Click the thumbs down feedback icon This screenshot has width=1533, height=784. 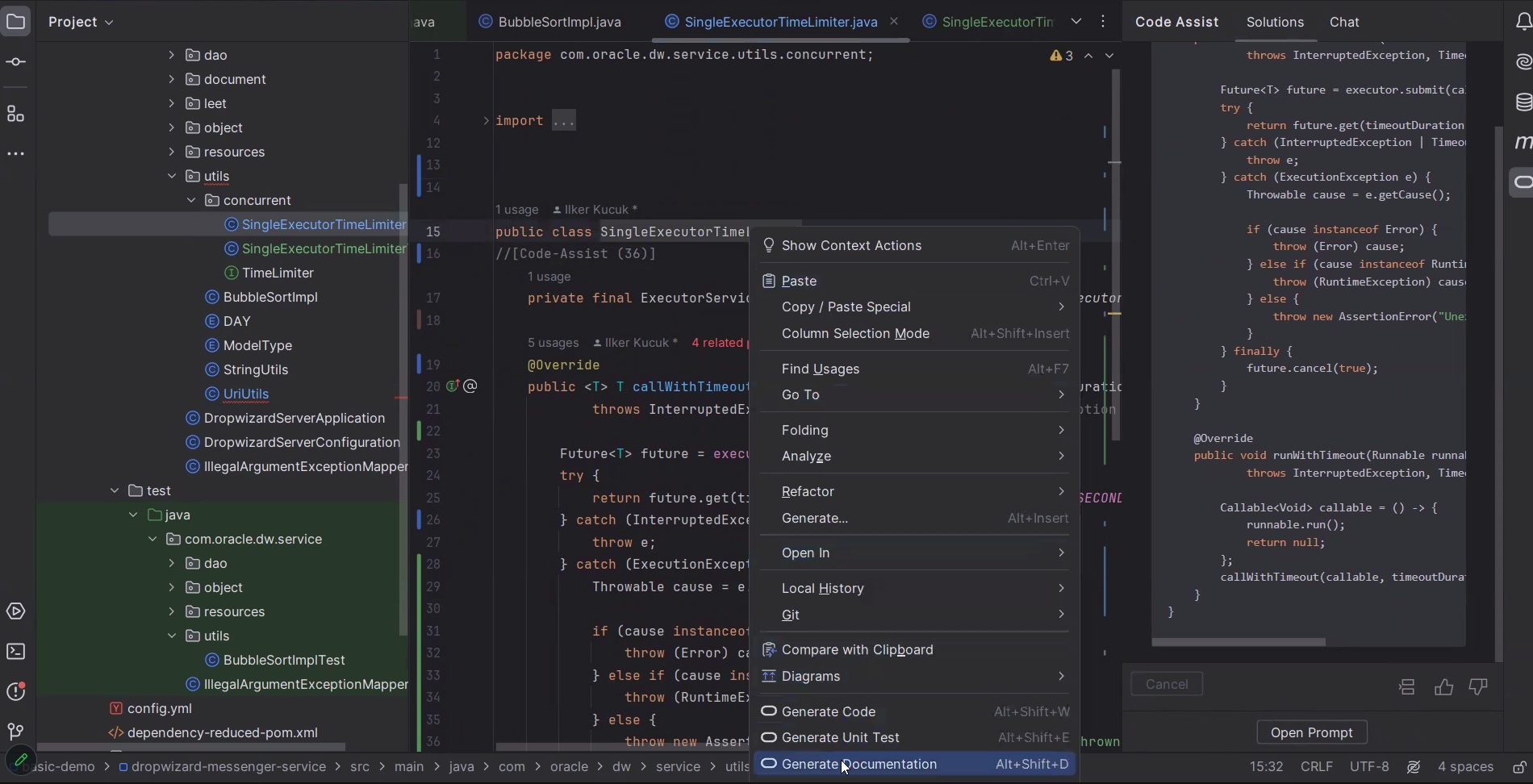tap(1478, 686)
